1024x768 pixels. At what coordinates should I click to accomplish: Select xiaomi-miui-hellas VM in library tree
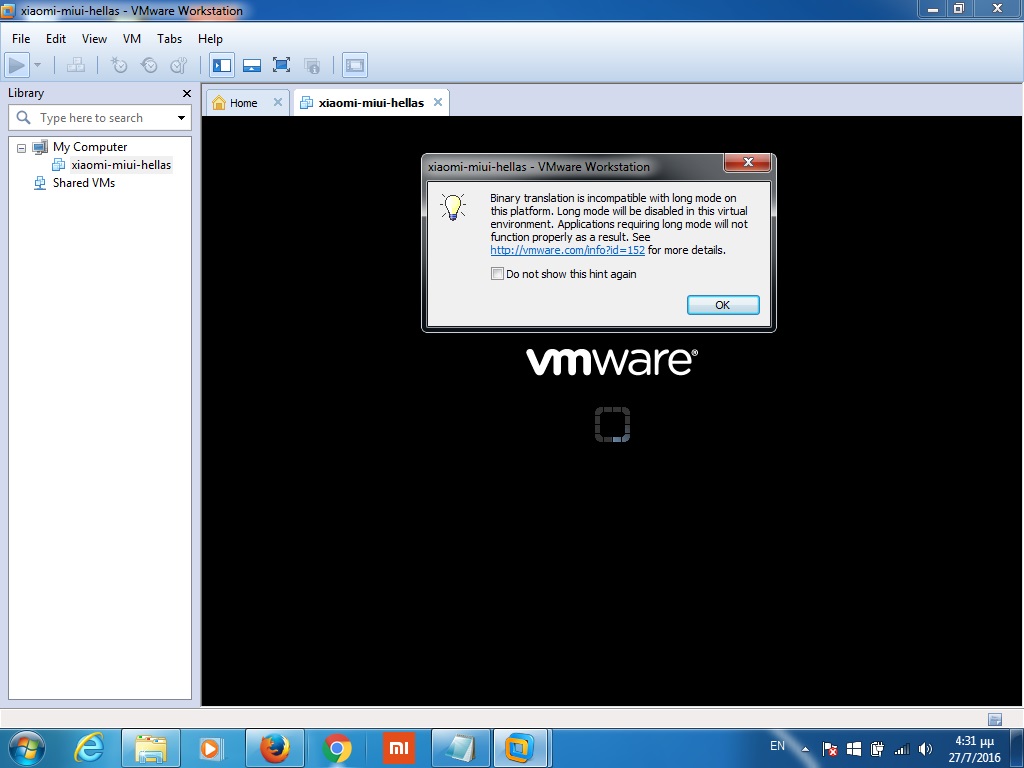click(x=121, y=165)
